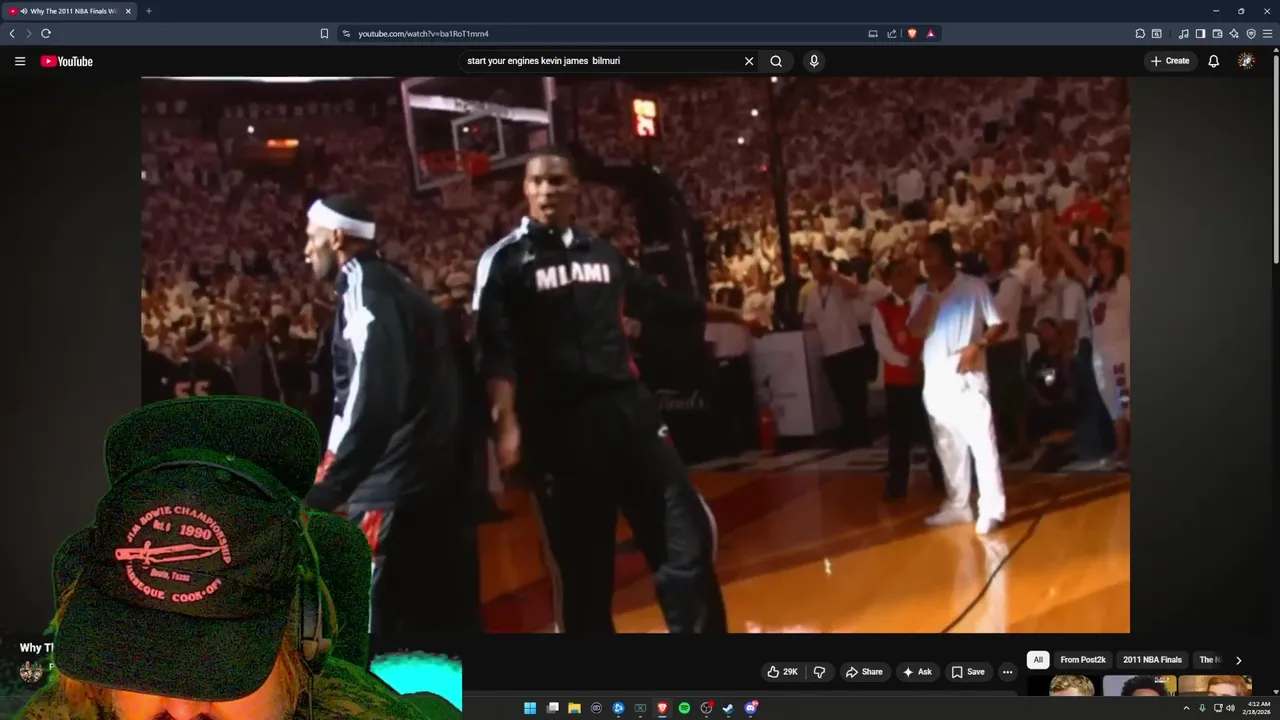Open more actions three-dot menu

pos(1007,672)
